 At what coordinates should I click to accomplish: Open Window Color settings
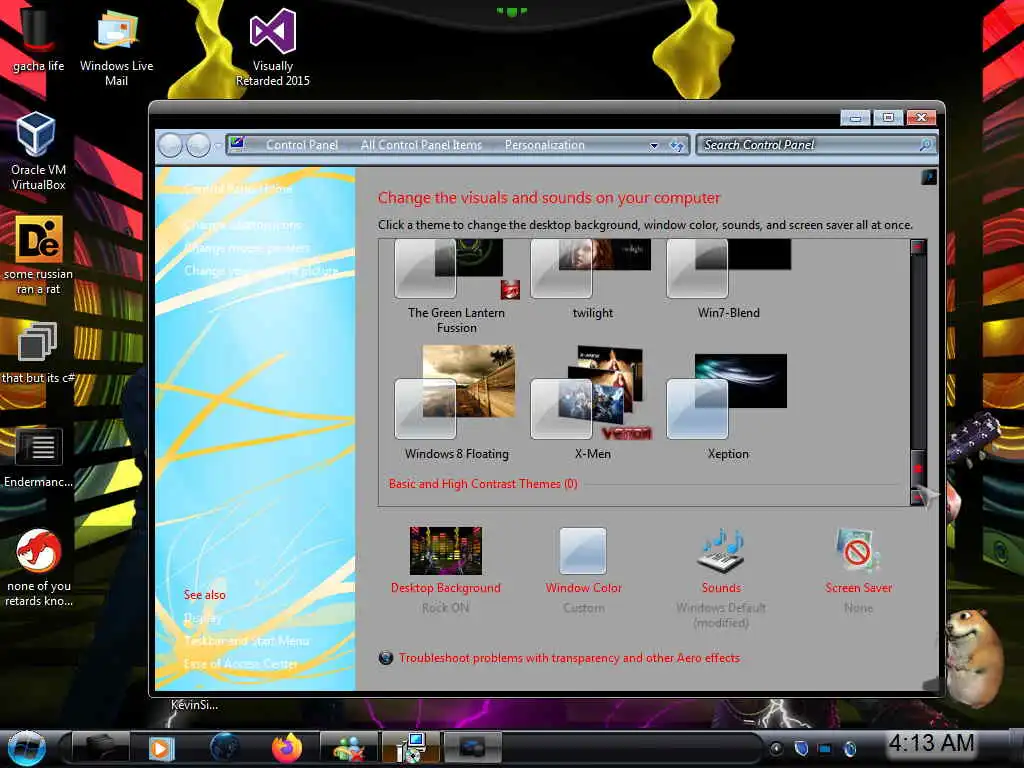pos(583,560)
